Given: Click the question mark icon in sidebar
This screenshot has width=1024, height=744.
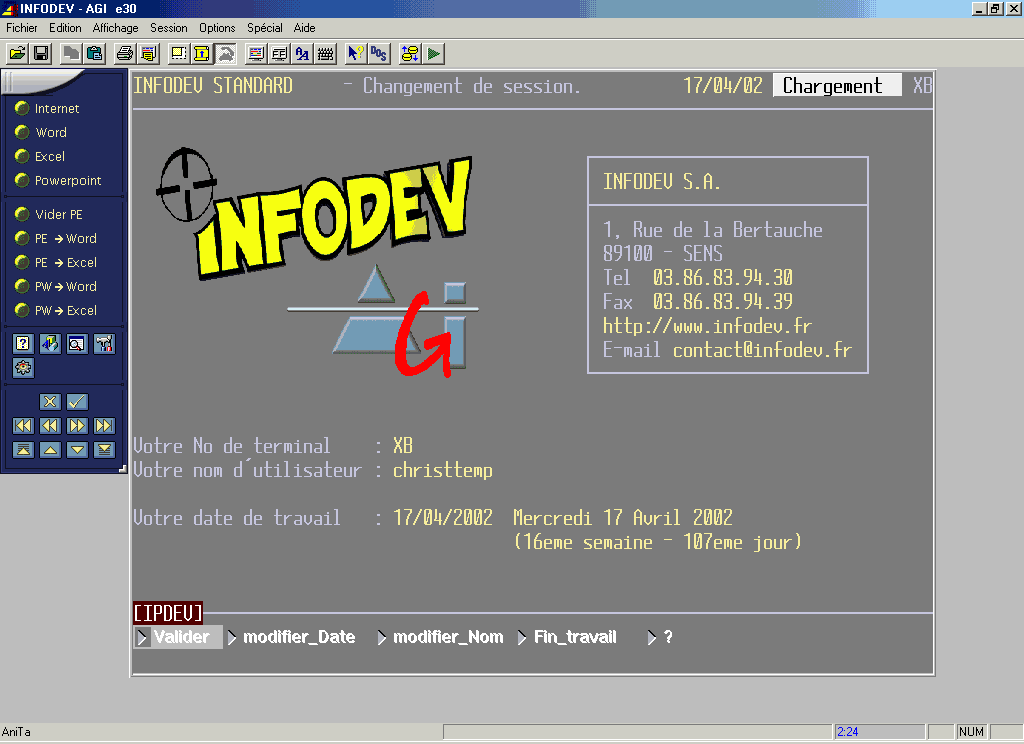Looking at the screenshot, I should click(23, 344).
